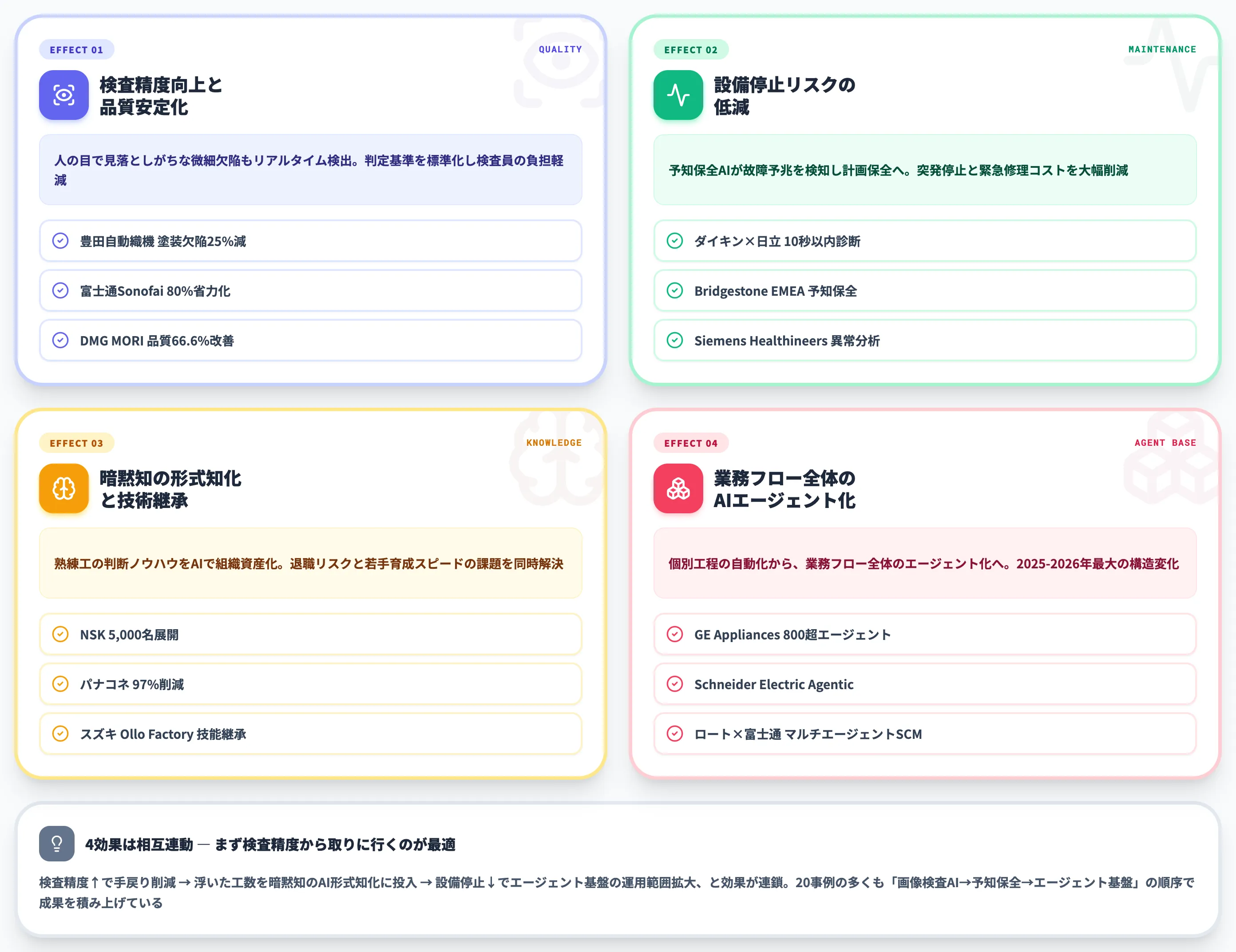The height and width of the screenshot is (952, 1236).
Task: Click check icon beside 富士通Sonofai 80%省力化
Action: (60, 290)
